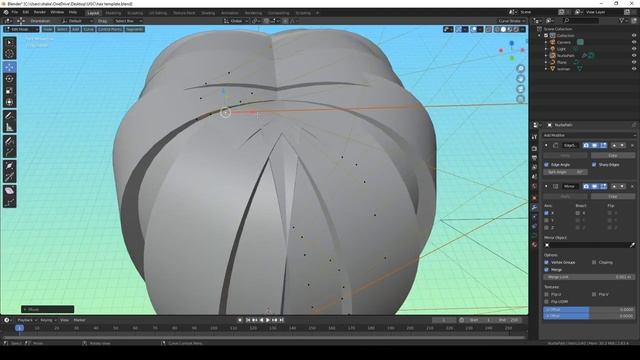Remove the Edge Split modifier with its X
Viewport: 640px width, 360px height.
(x=632, y=145)
